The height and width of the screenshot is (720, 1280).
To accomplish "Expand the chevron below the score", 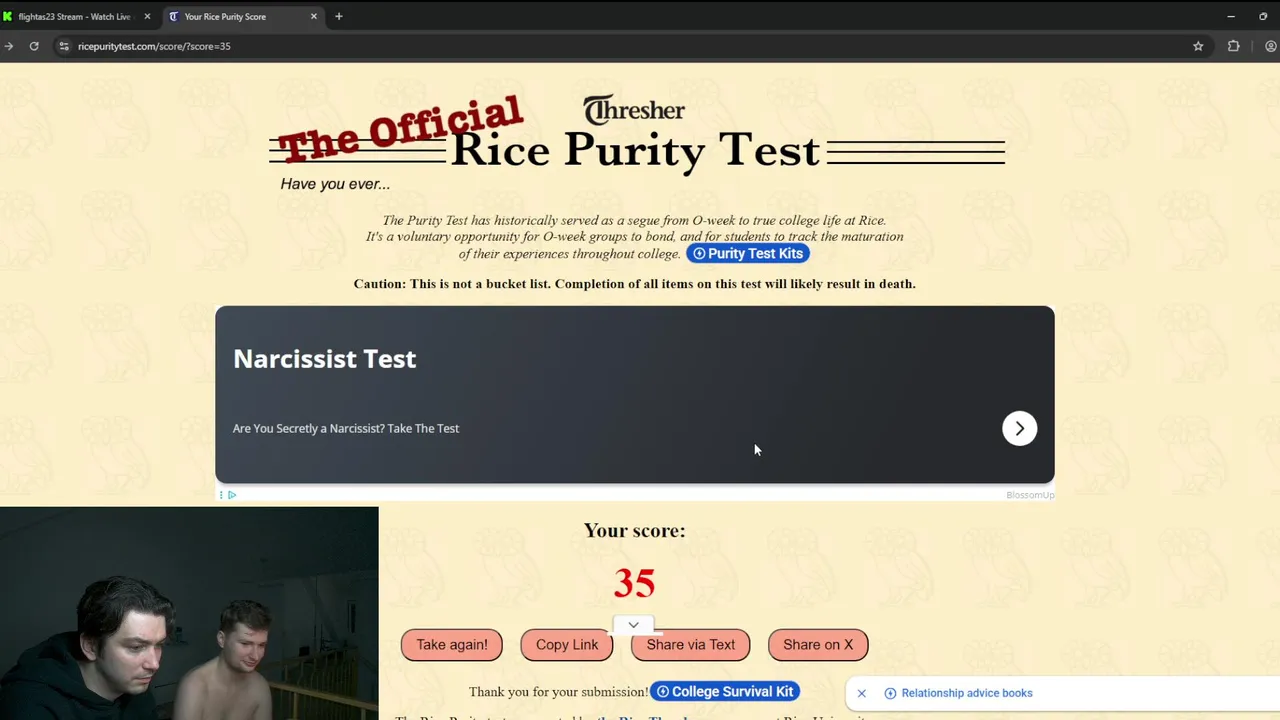I will pyautogui.click(x=633, y=625).
